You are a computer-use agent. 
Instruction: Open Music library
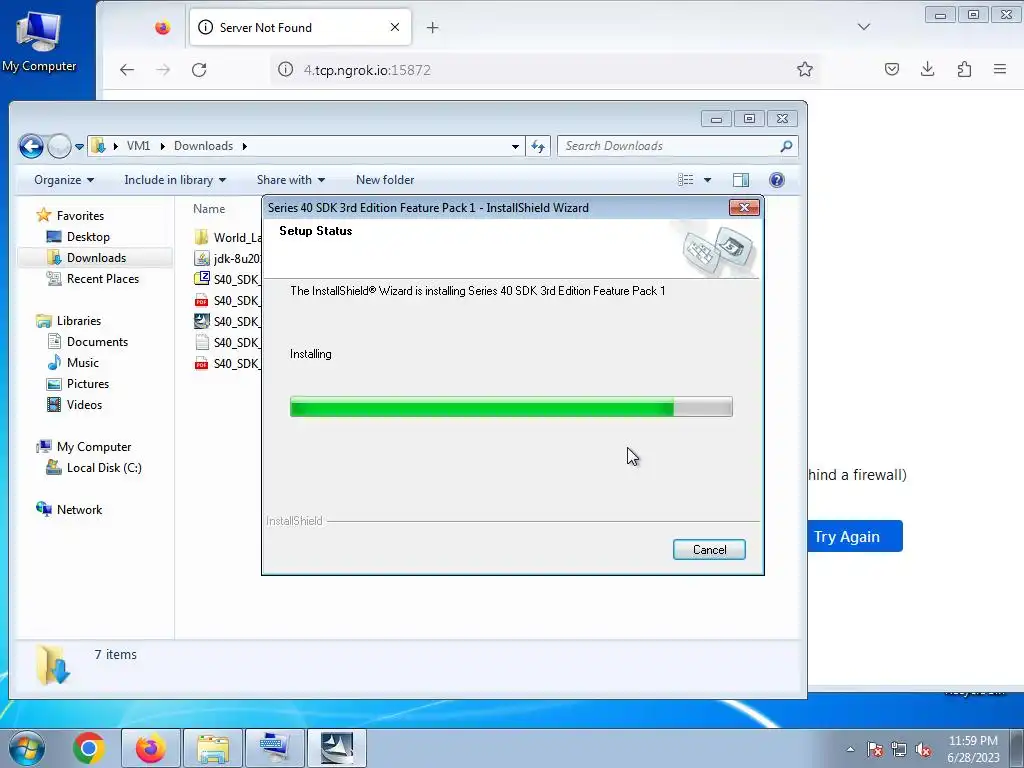(82, 362)
